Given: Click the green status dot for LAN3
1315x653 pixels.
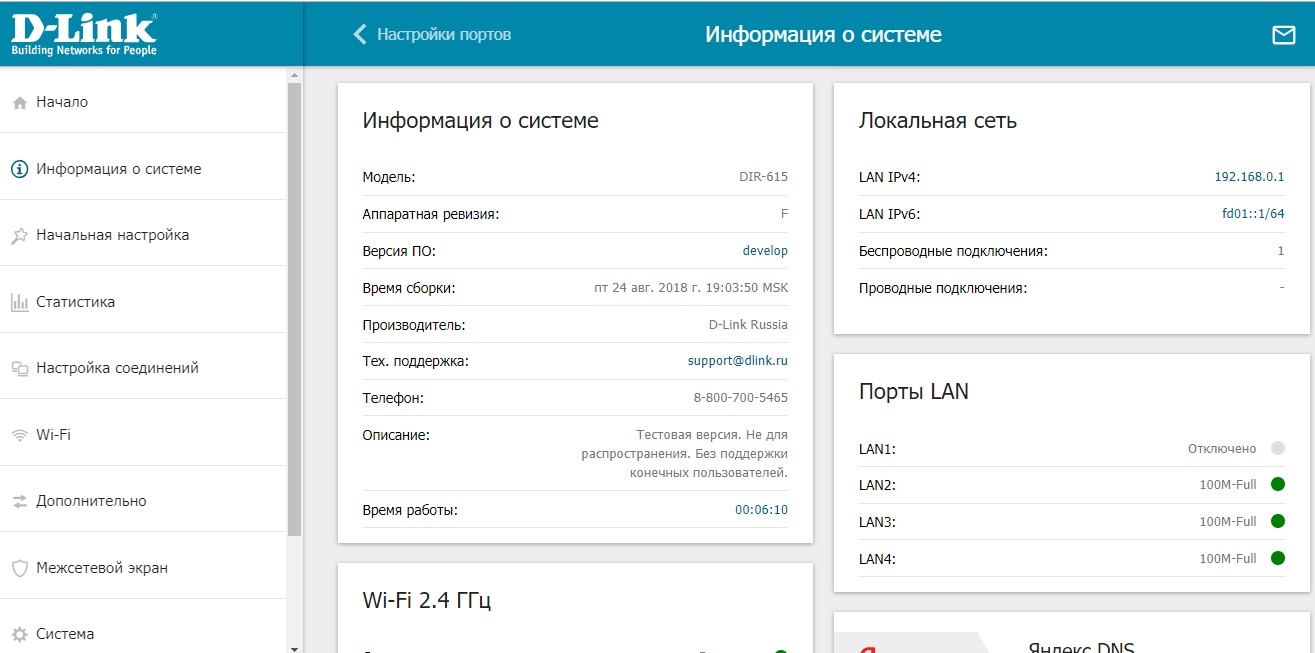Looking at the screenshot, I should coord(1277,521).
